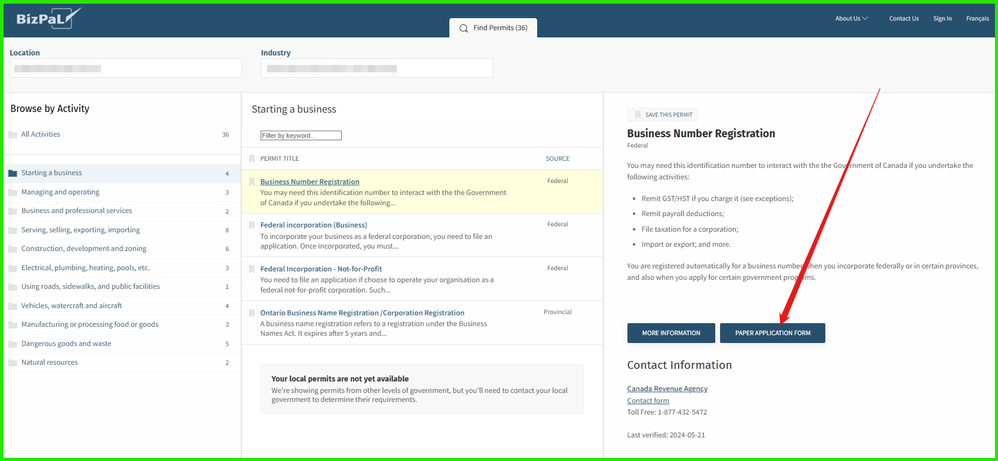Click folder icon next to All Activities
The image size is (998, 461).
[x=12, y=135]
